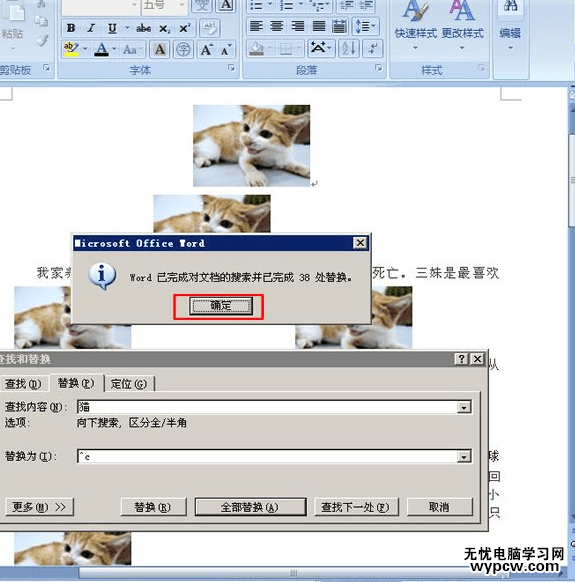This screenshot has height=582, width=575.
Task: Close the Microsoft Office Word message box
Action: pos(360,243)
